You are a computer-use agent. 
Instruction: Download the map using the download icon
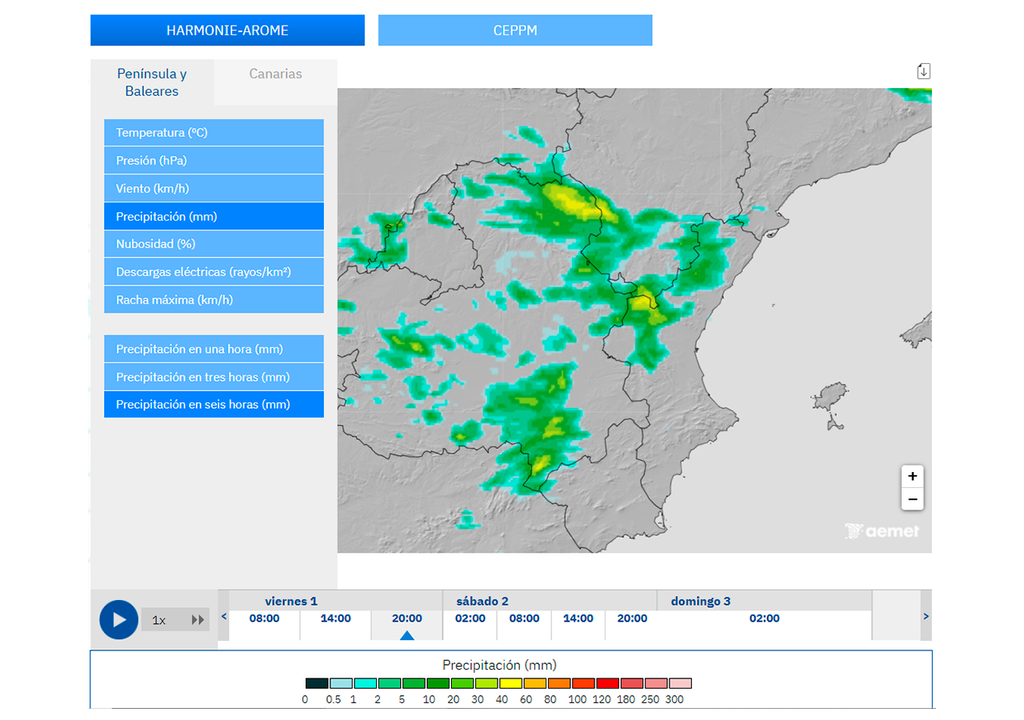[923, 71]
